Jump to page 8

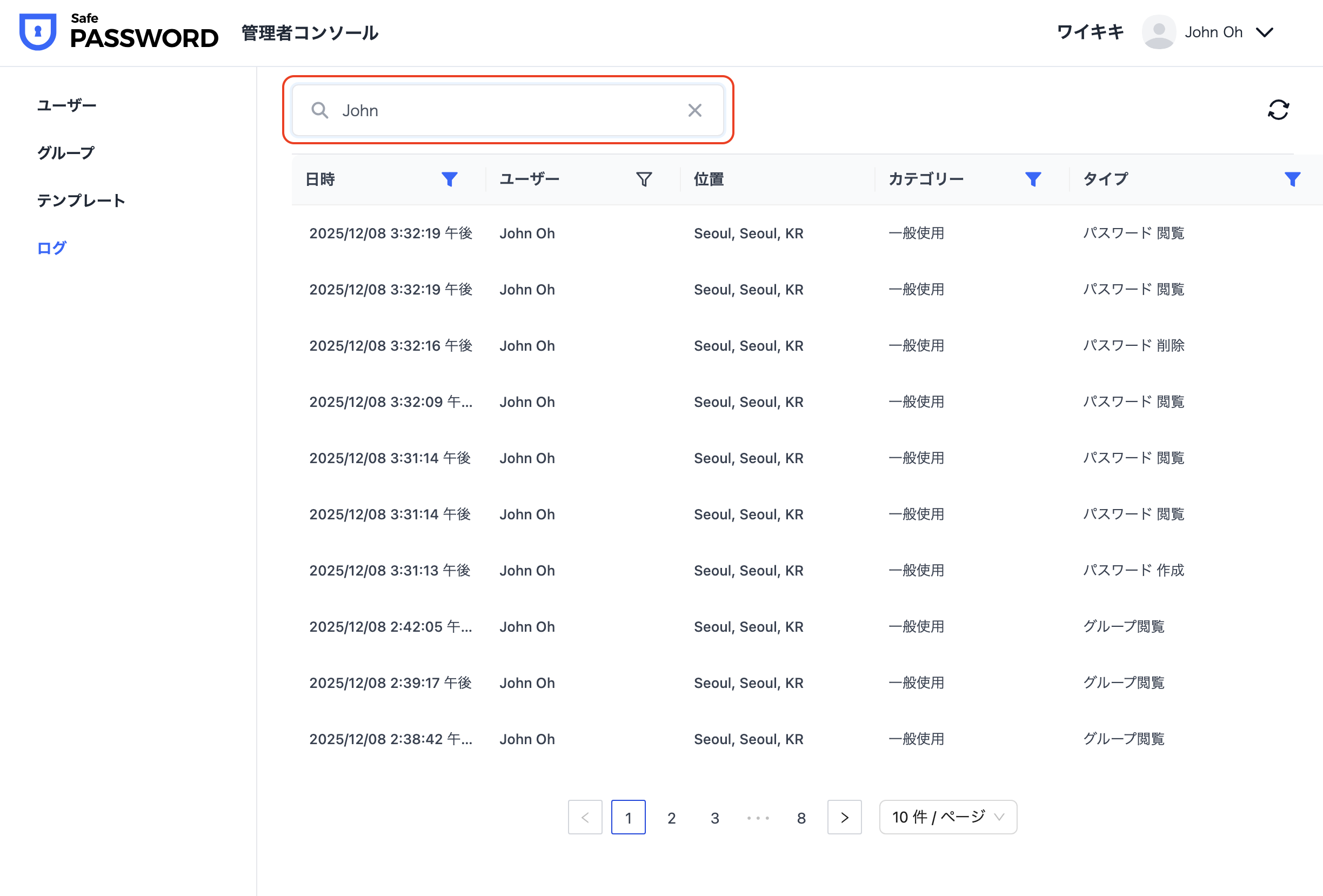tap(801, 818)
